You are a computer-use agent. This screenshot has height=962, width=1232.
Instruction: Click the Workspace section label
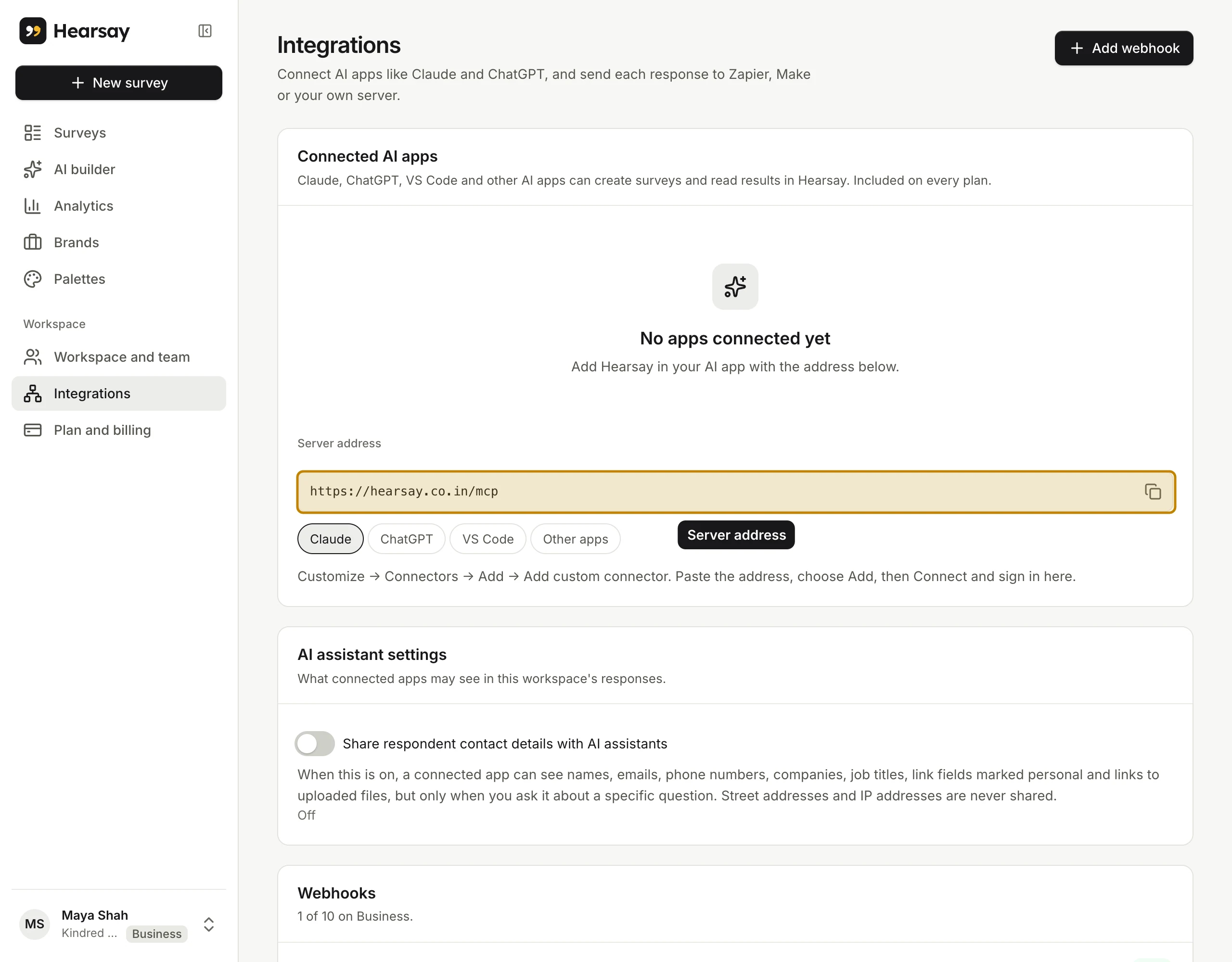coord(54,324)
